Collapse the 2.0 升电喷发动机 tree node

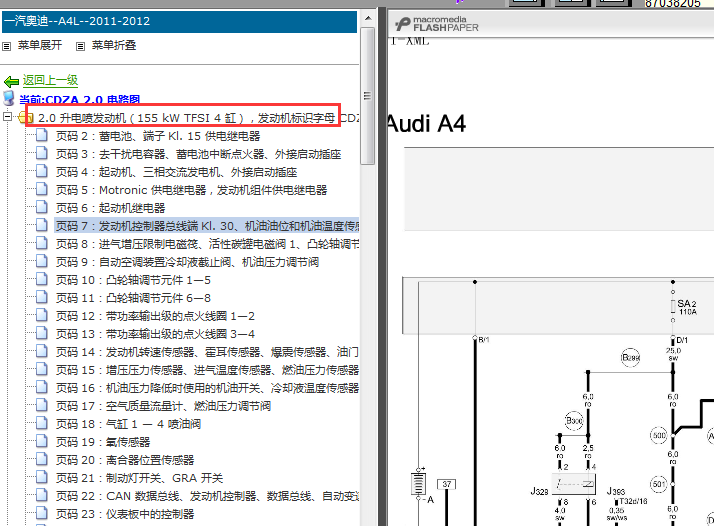point(7,117)
